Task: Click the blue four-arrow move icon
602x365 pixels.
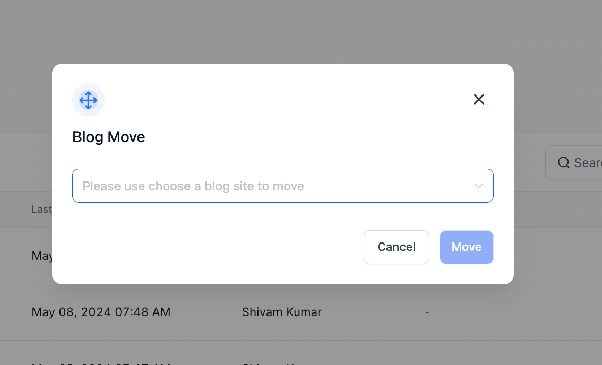Action: (x=88, y=100)
